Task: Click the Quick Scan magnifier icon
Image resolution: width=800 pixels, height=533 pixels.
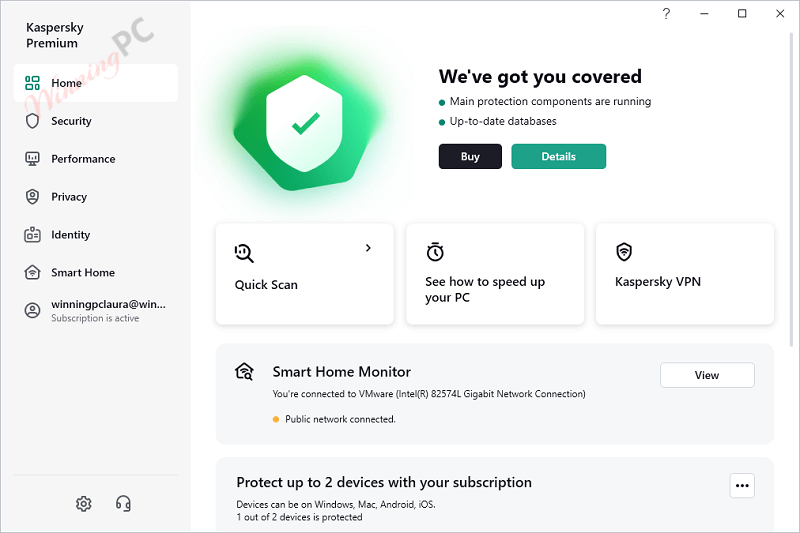Action: 244,253
